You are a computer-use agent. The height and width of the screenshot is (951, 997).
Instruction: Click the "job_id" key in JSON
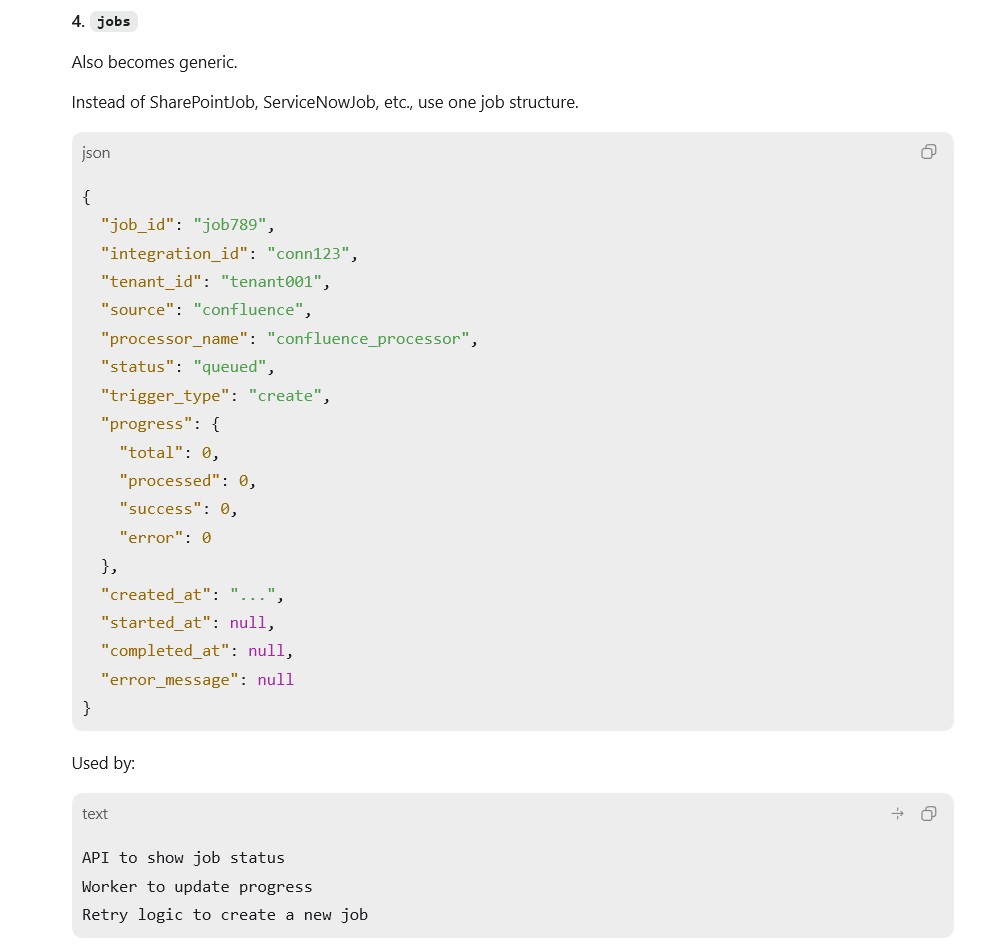coord(137,225)
